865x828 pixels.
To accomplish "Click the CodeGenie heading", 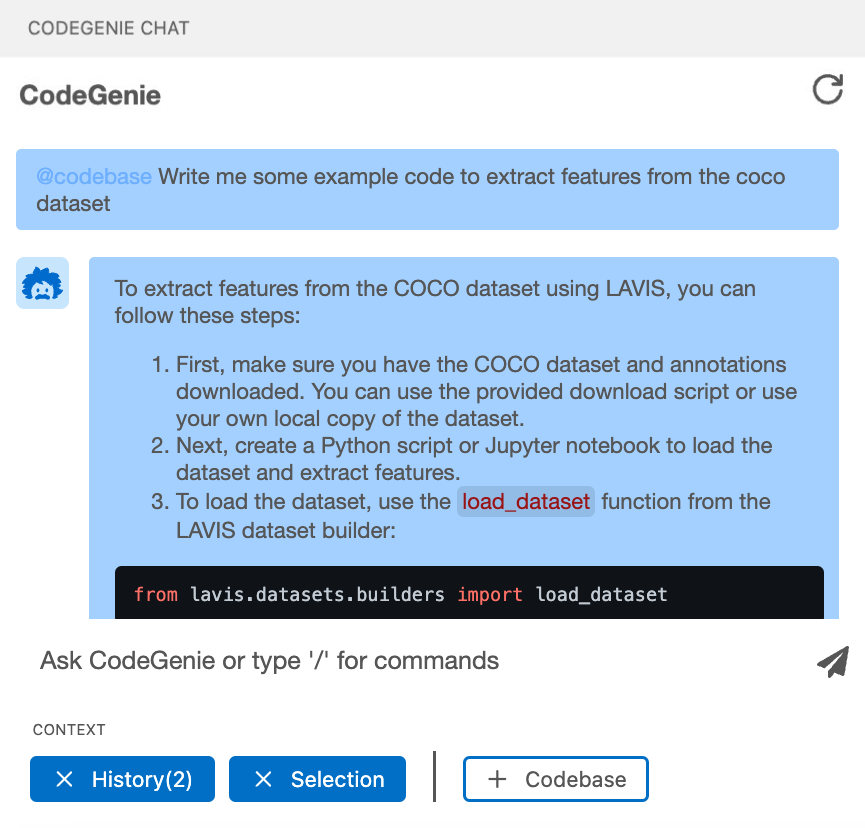I will tap(89, 95).
